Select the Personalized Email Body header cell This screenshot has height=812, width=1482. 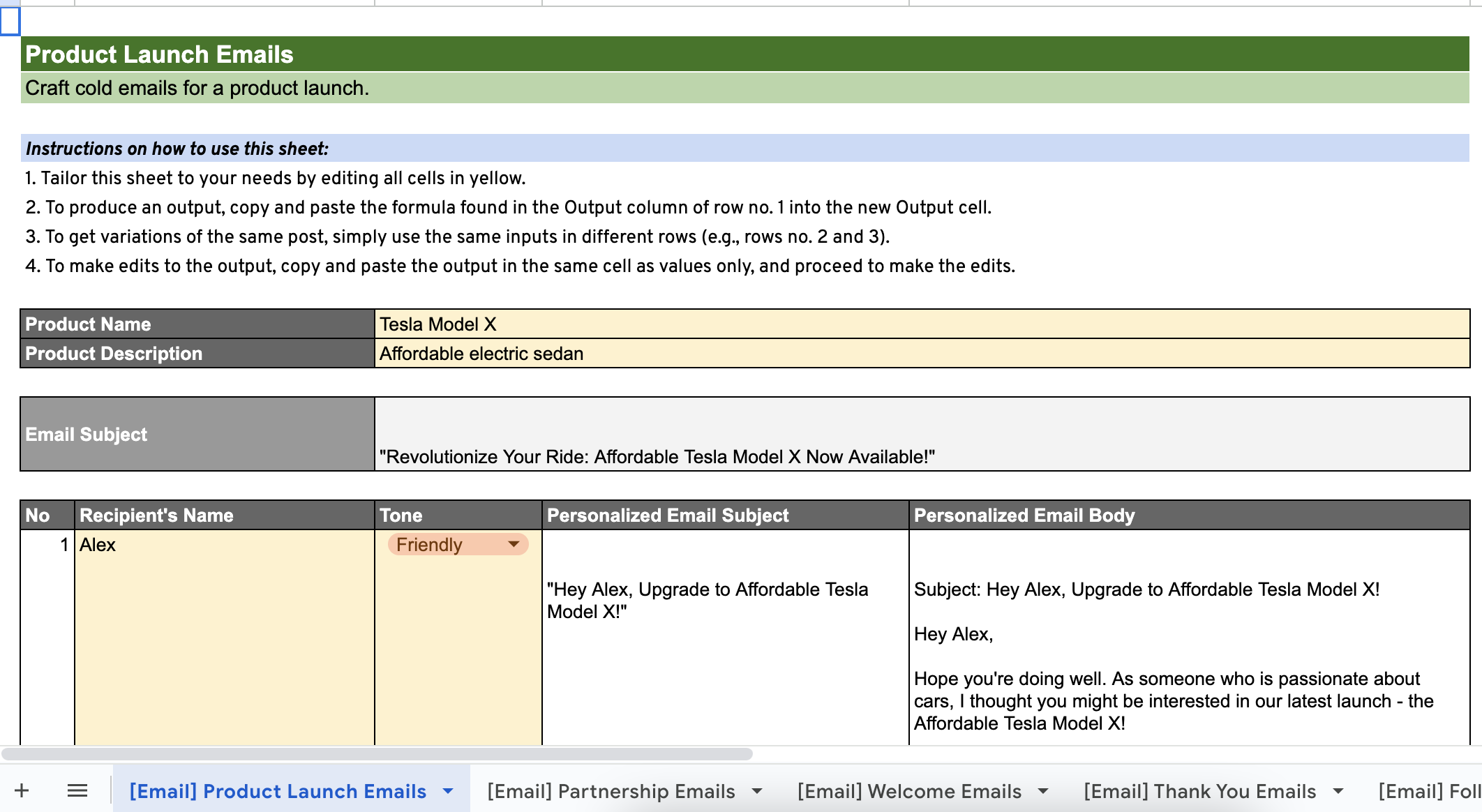1190,515
